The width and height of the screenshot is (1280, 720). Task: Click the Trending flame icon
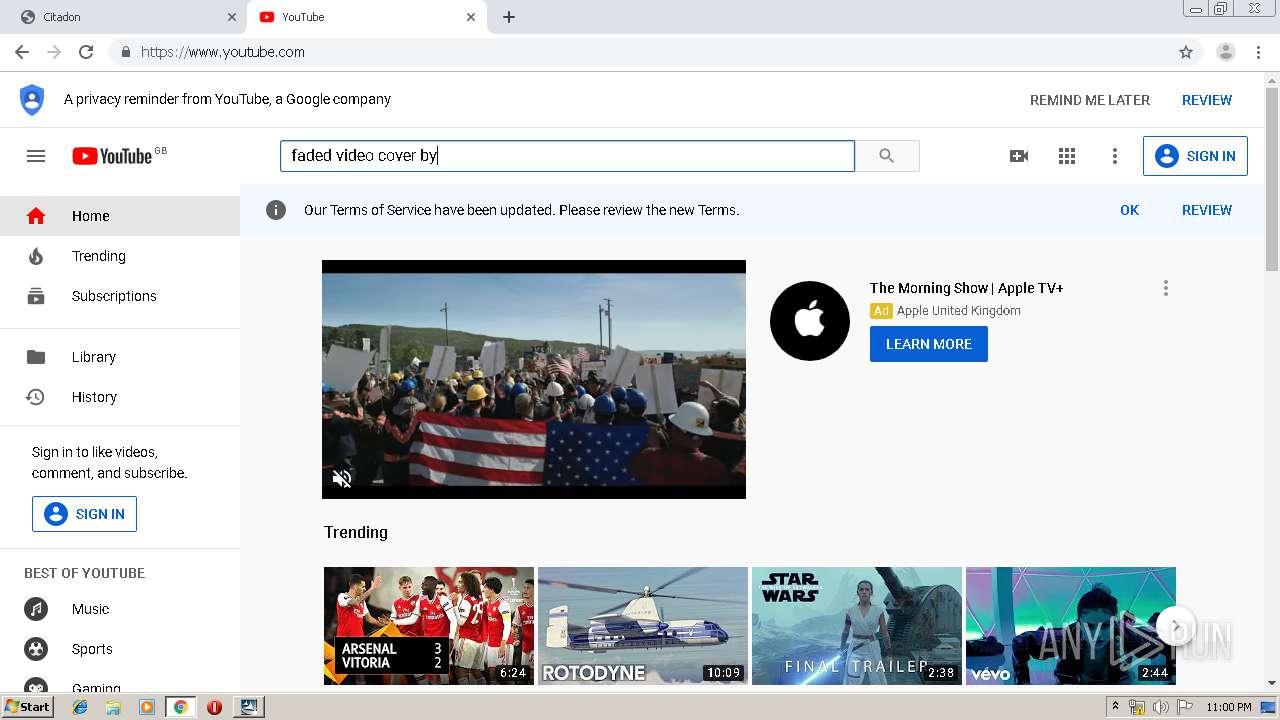pyautogui.click(x=36, y=256)
